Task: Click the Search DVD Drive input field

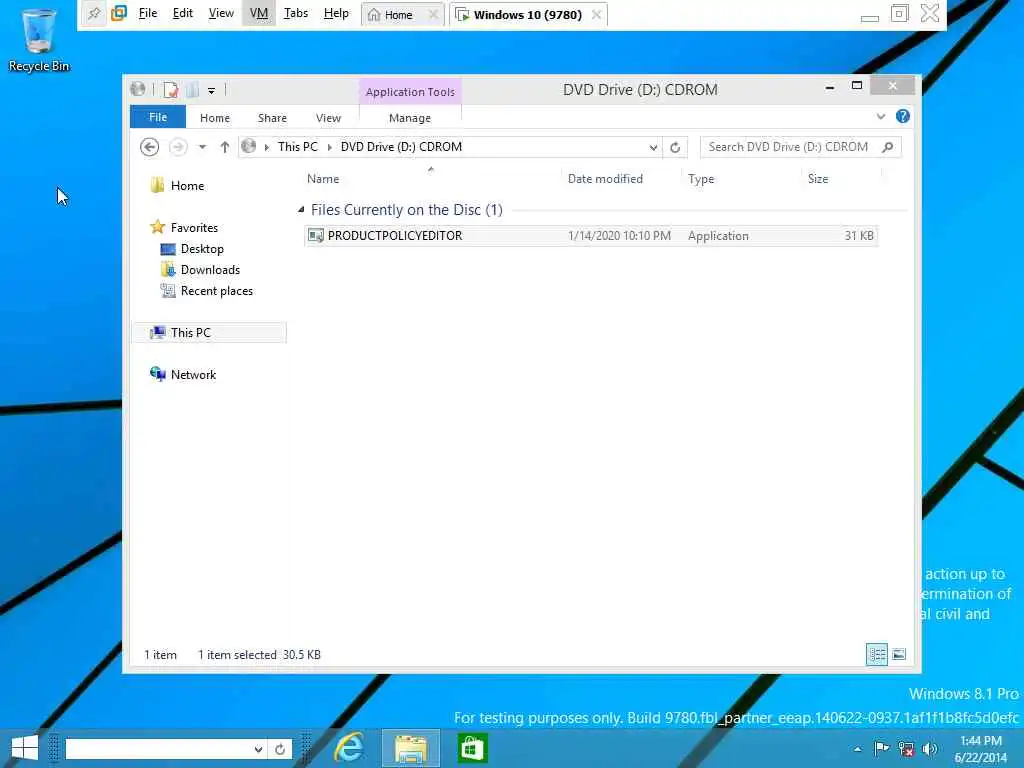Action: [x=789, y=147]
